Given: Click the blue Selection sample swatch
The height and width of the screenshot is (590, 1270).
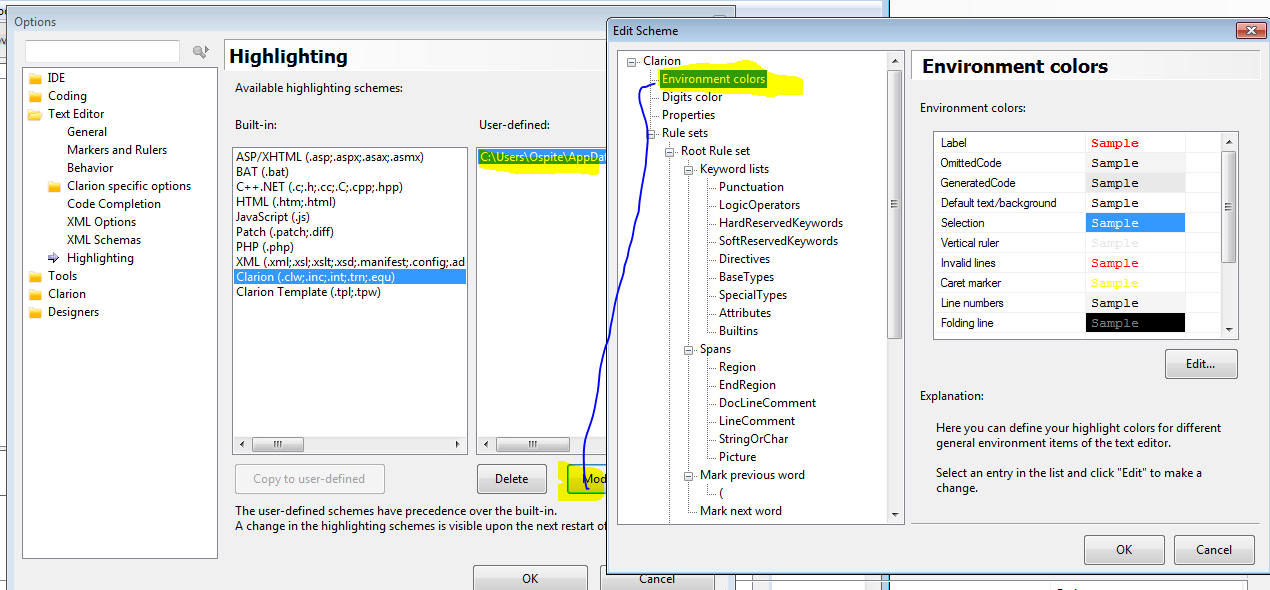Looking at the screenshot, I should (1134, 223).
